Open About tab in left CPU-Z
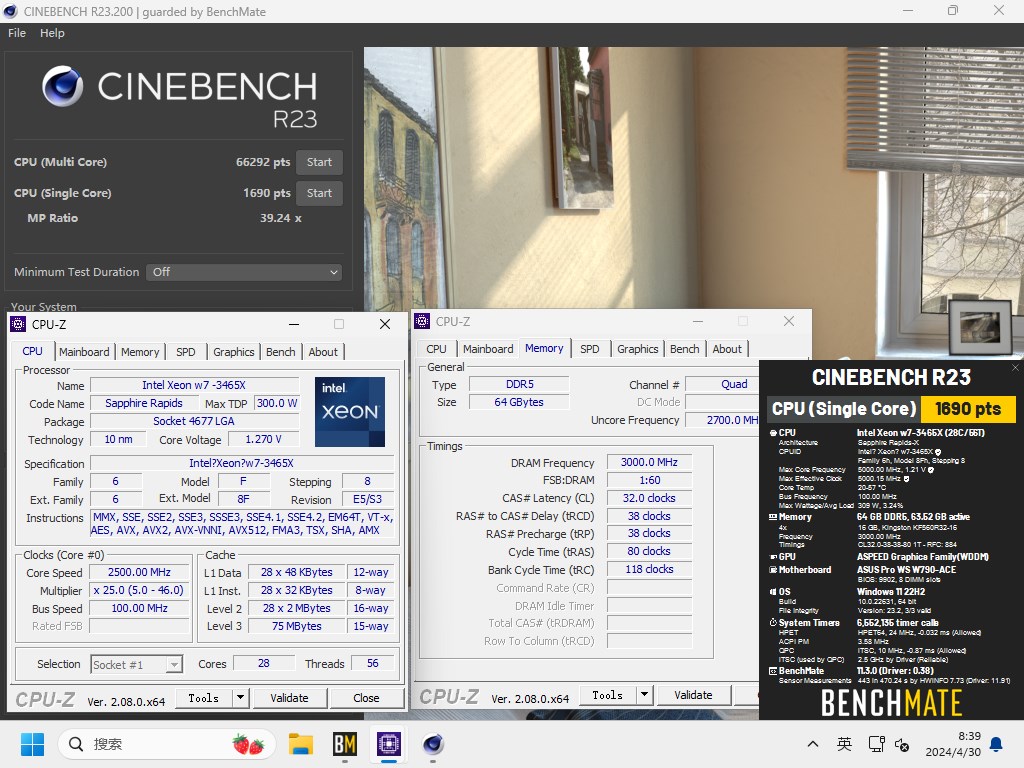 tap(323, 352)
